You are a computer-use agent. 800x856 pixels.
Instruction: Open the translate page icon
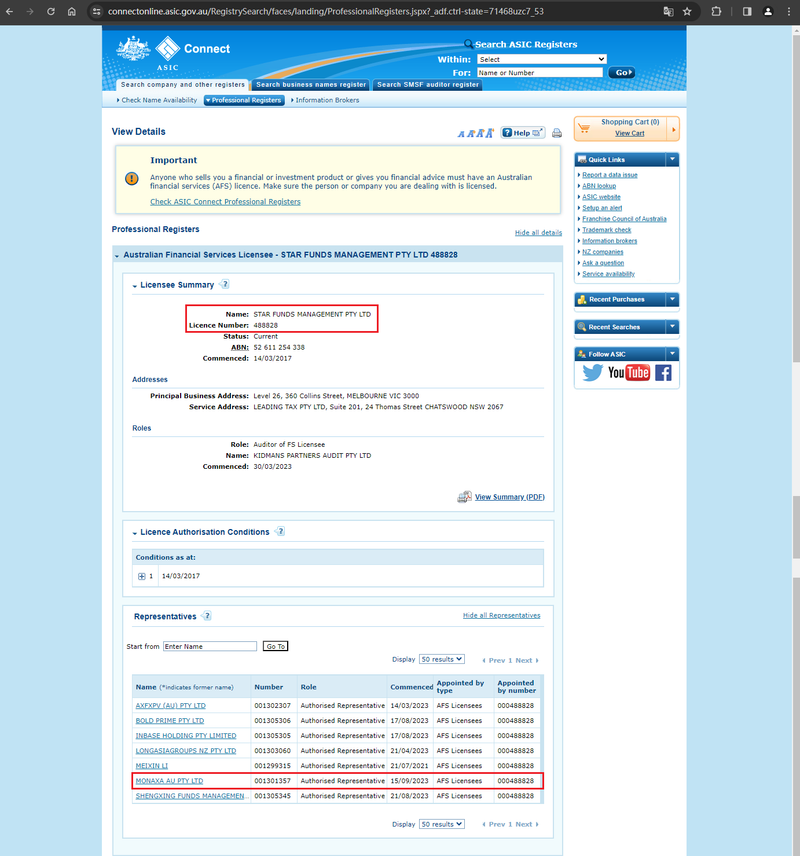pos(668,11)
